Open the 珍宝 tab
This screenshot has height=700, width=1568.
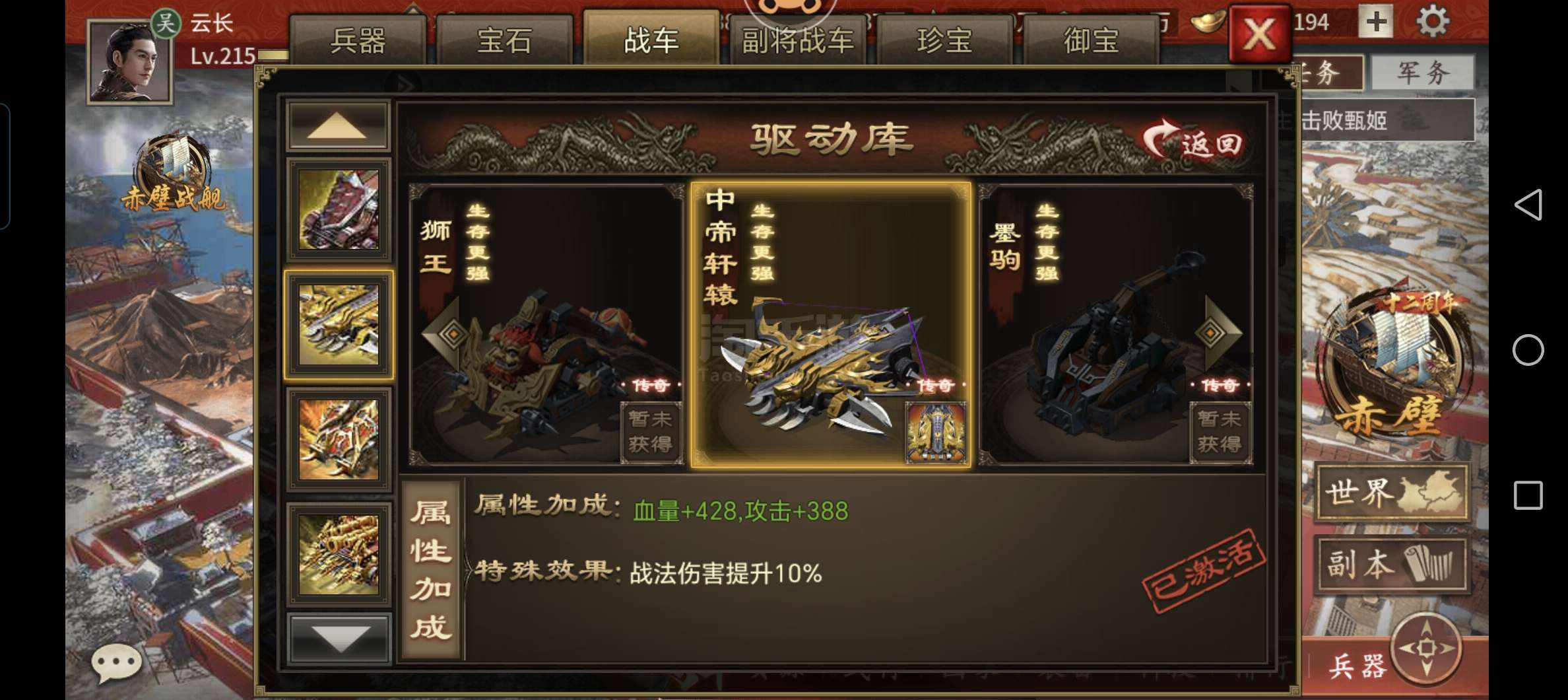tap(944, 40)
